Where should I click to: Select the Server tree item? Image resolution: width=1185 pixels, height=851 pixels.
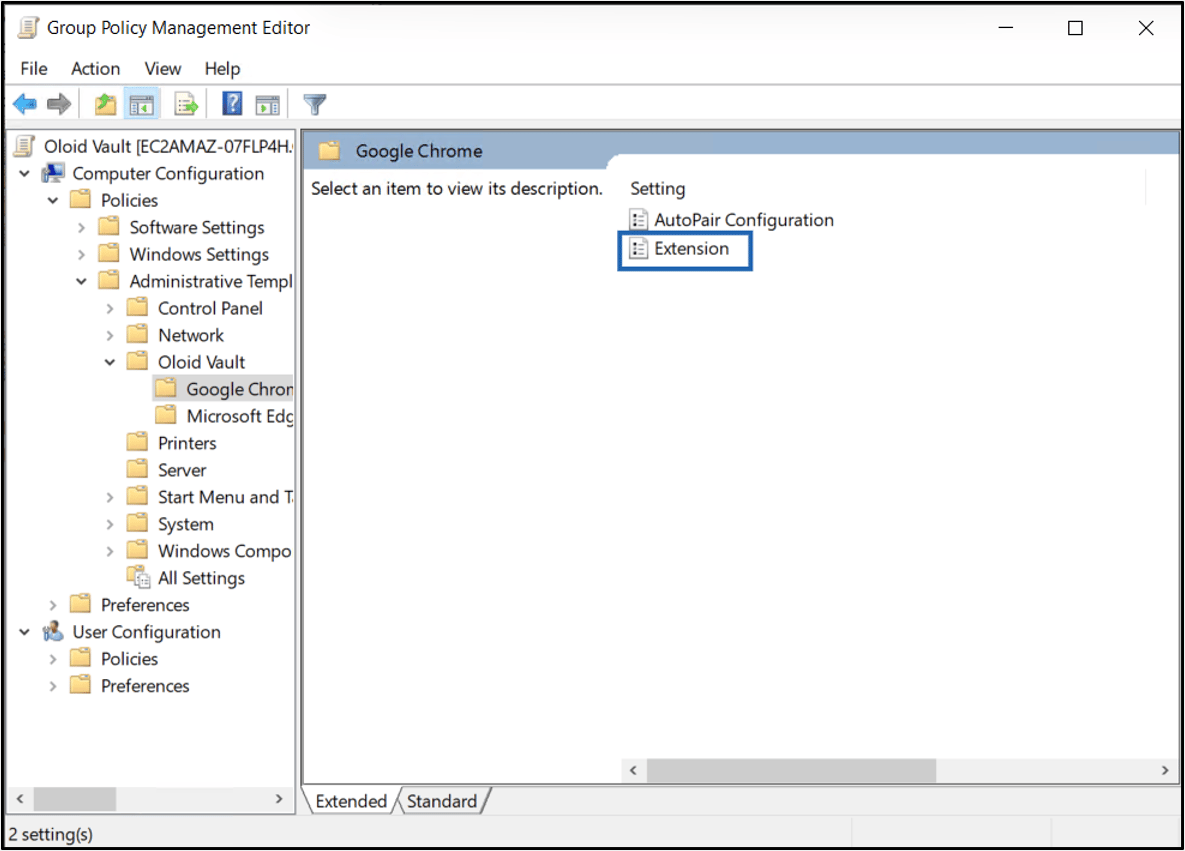167,469
